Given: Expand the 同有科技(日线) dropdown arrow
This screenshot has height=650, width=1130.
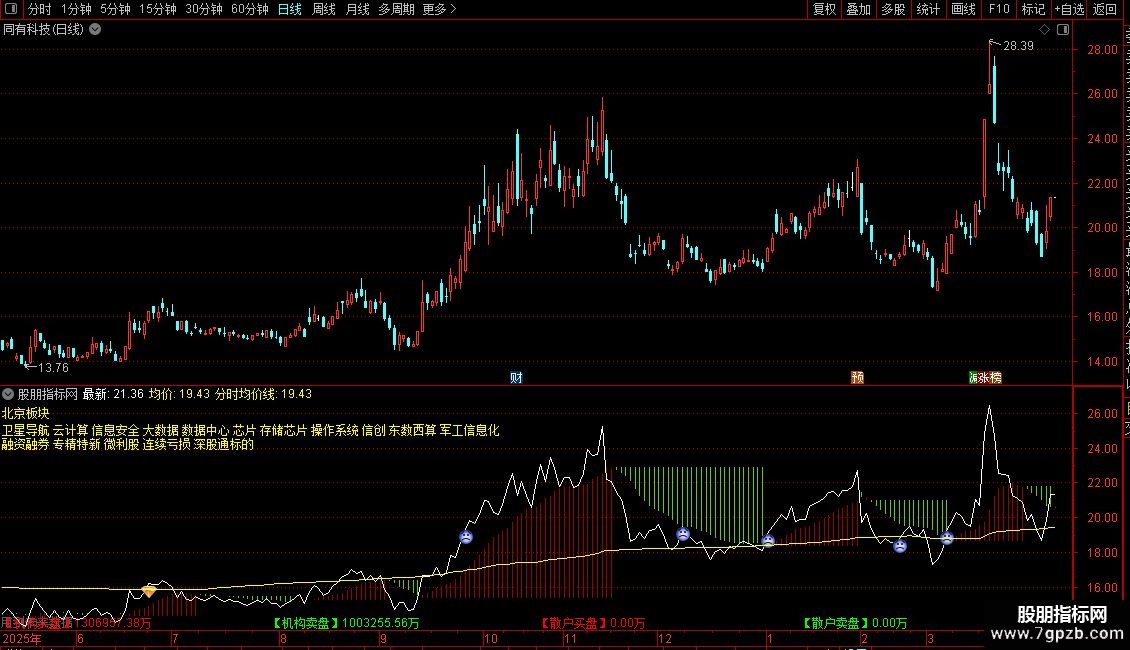Looking at the screenshot, I should 95,30.
